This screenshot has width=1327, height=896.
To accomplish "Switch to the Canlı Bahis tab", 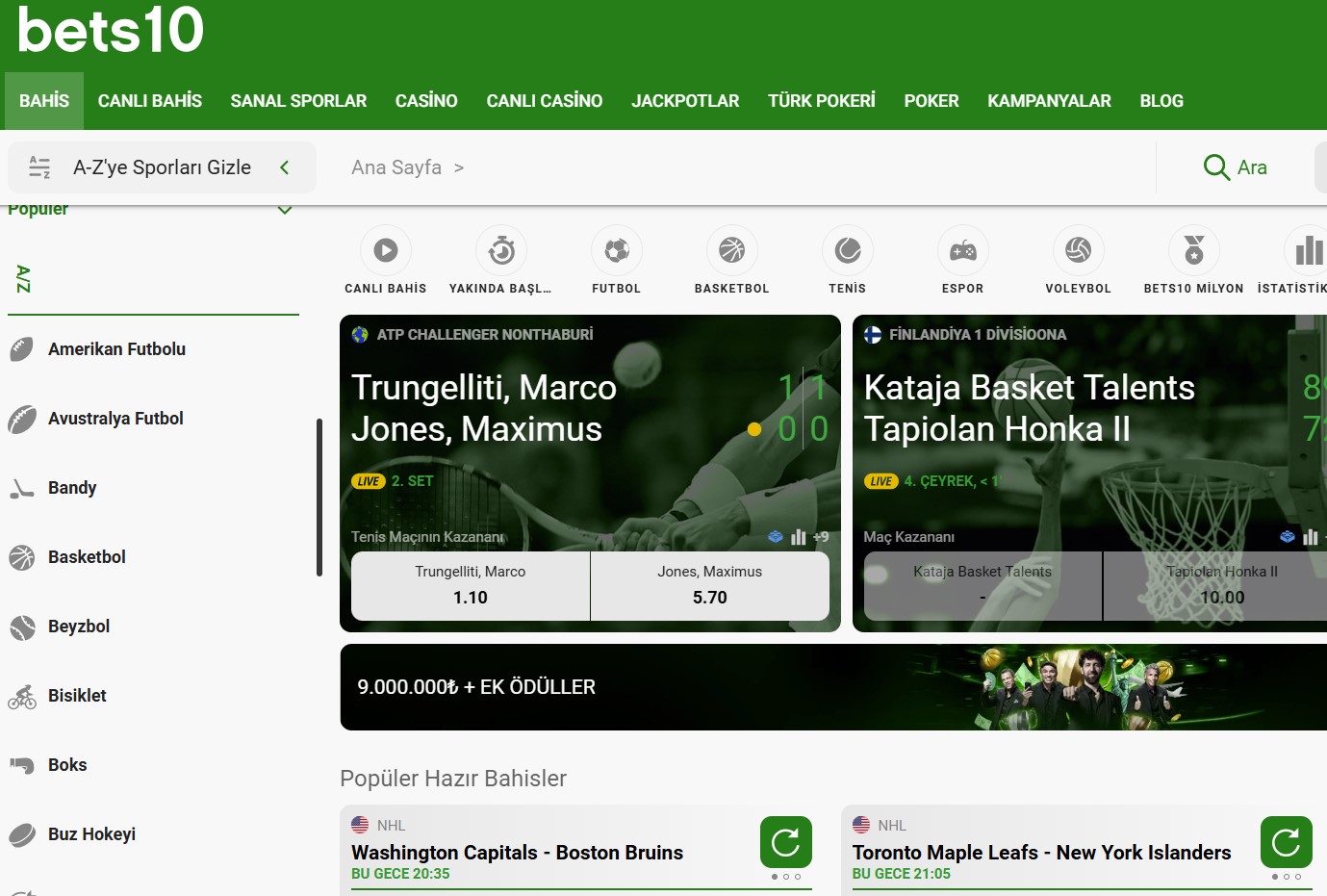I will pyautogui.click(x=150, y=101).
